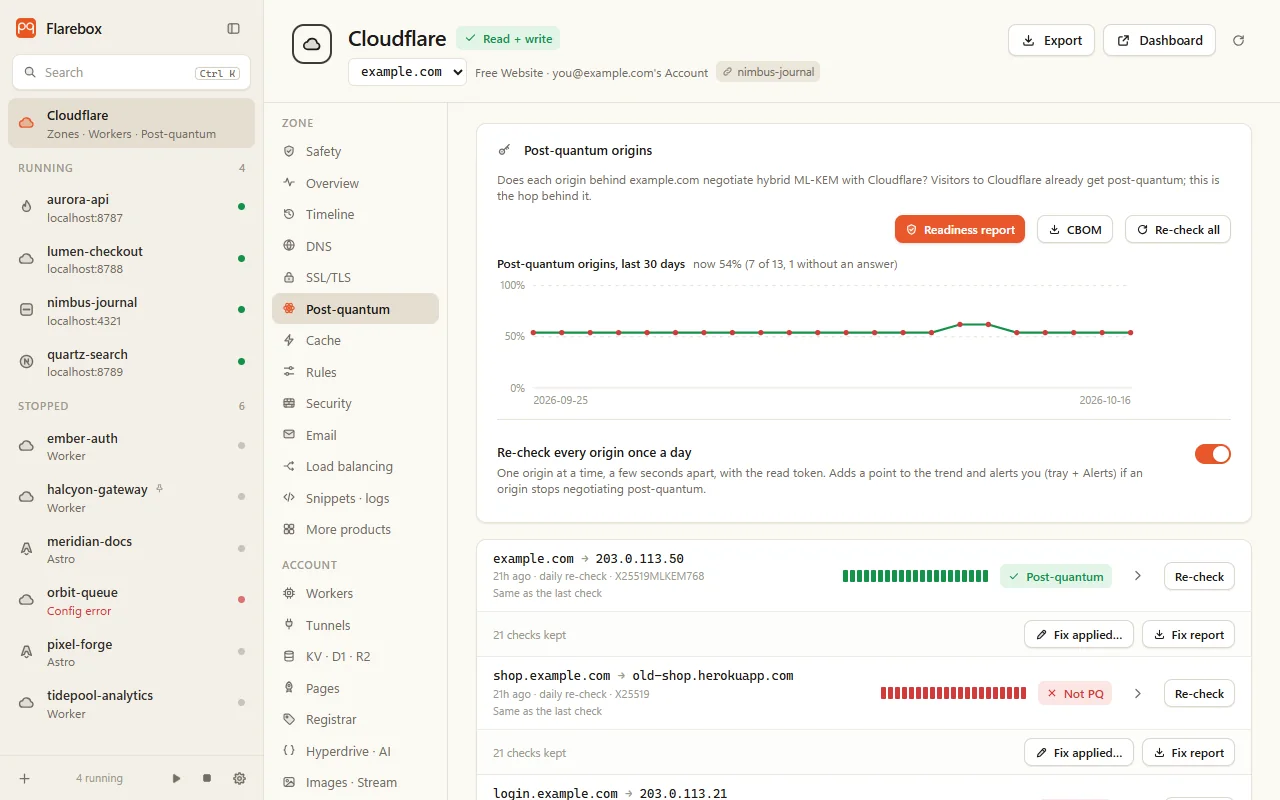
Task: Open Cache using the bolt icon
Action: 289,340
